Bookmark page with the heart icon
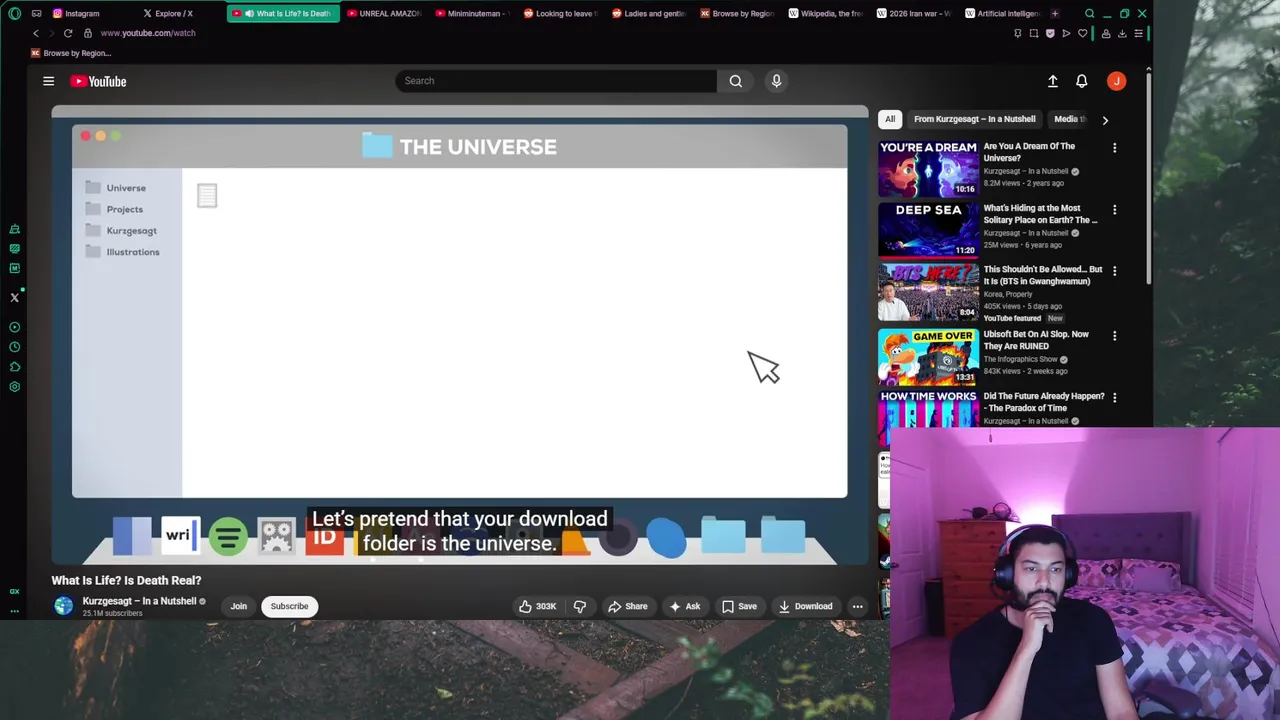1280x720 pixels. [1082, 33]
